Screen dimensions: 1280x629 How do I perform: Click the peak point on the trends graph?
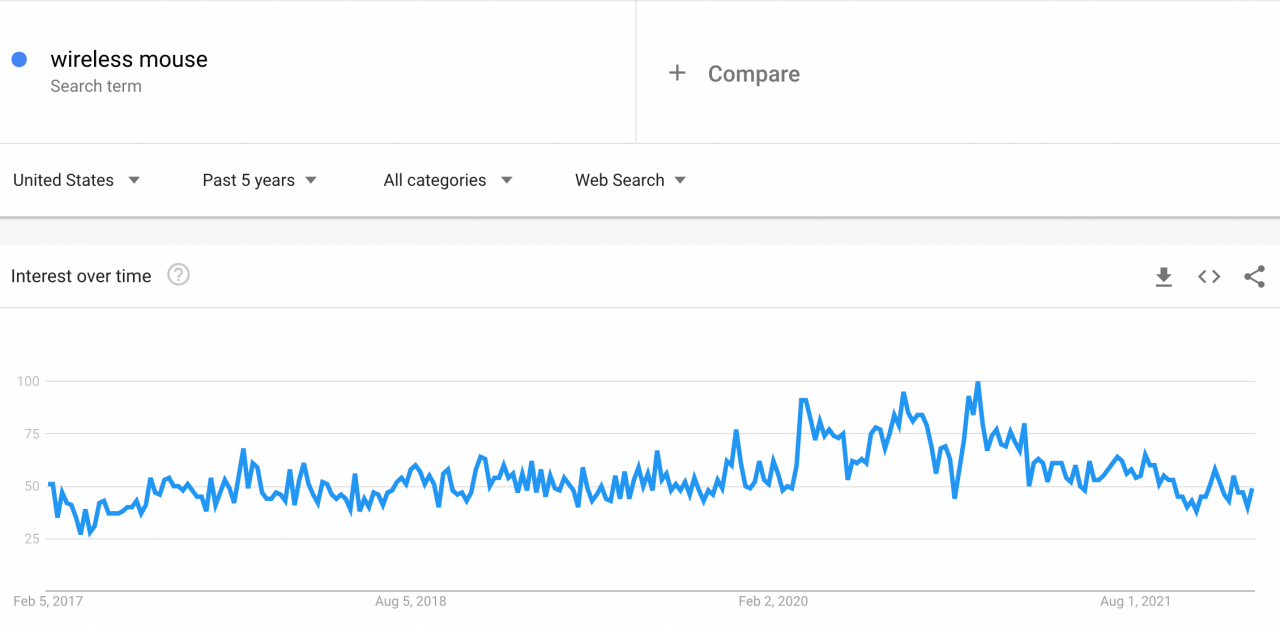pos(977,381)
